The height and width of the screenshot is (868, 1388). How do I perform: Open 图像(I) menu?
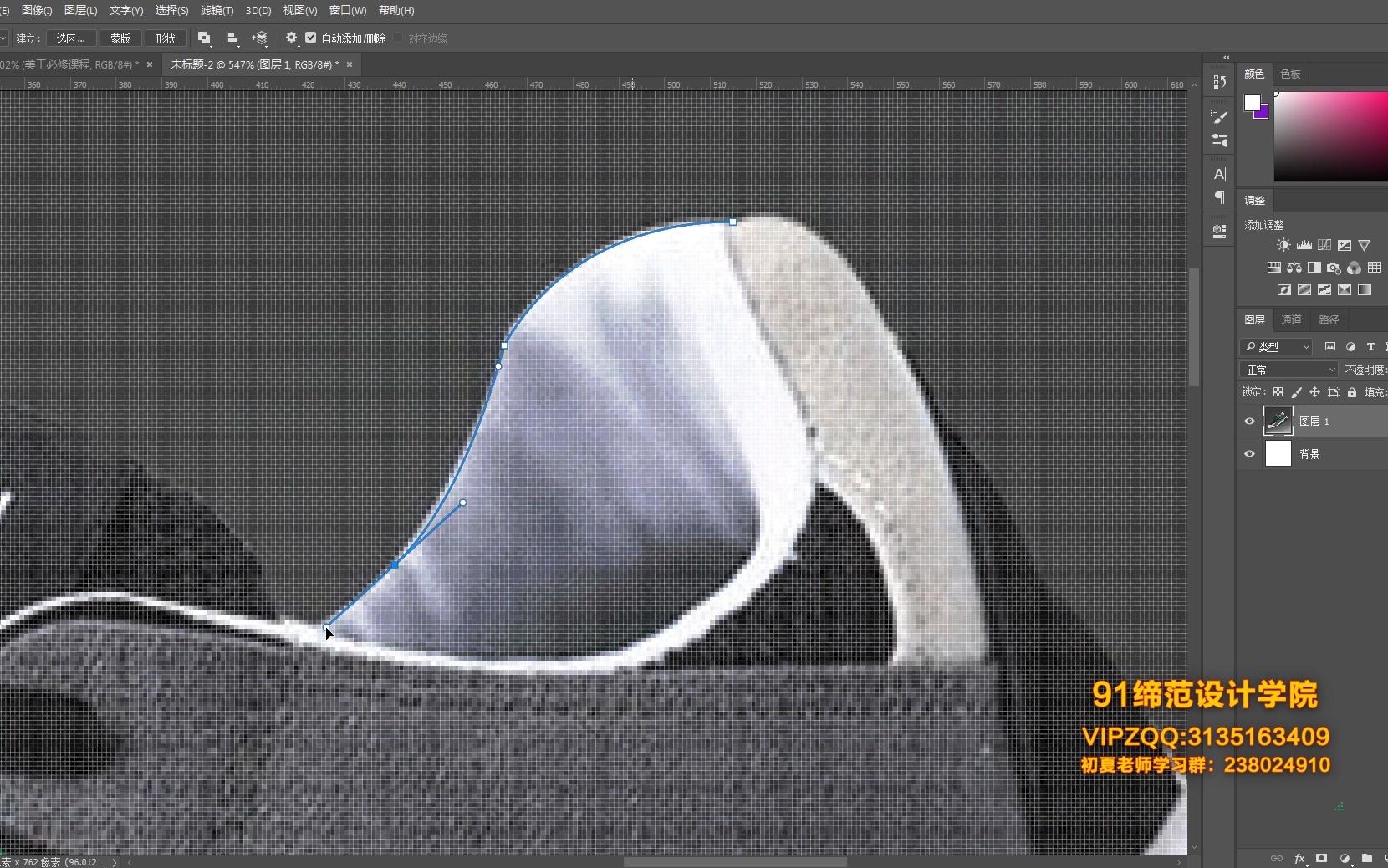click(37, 10)
